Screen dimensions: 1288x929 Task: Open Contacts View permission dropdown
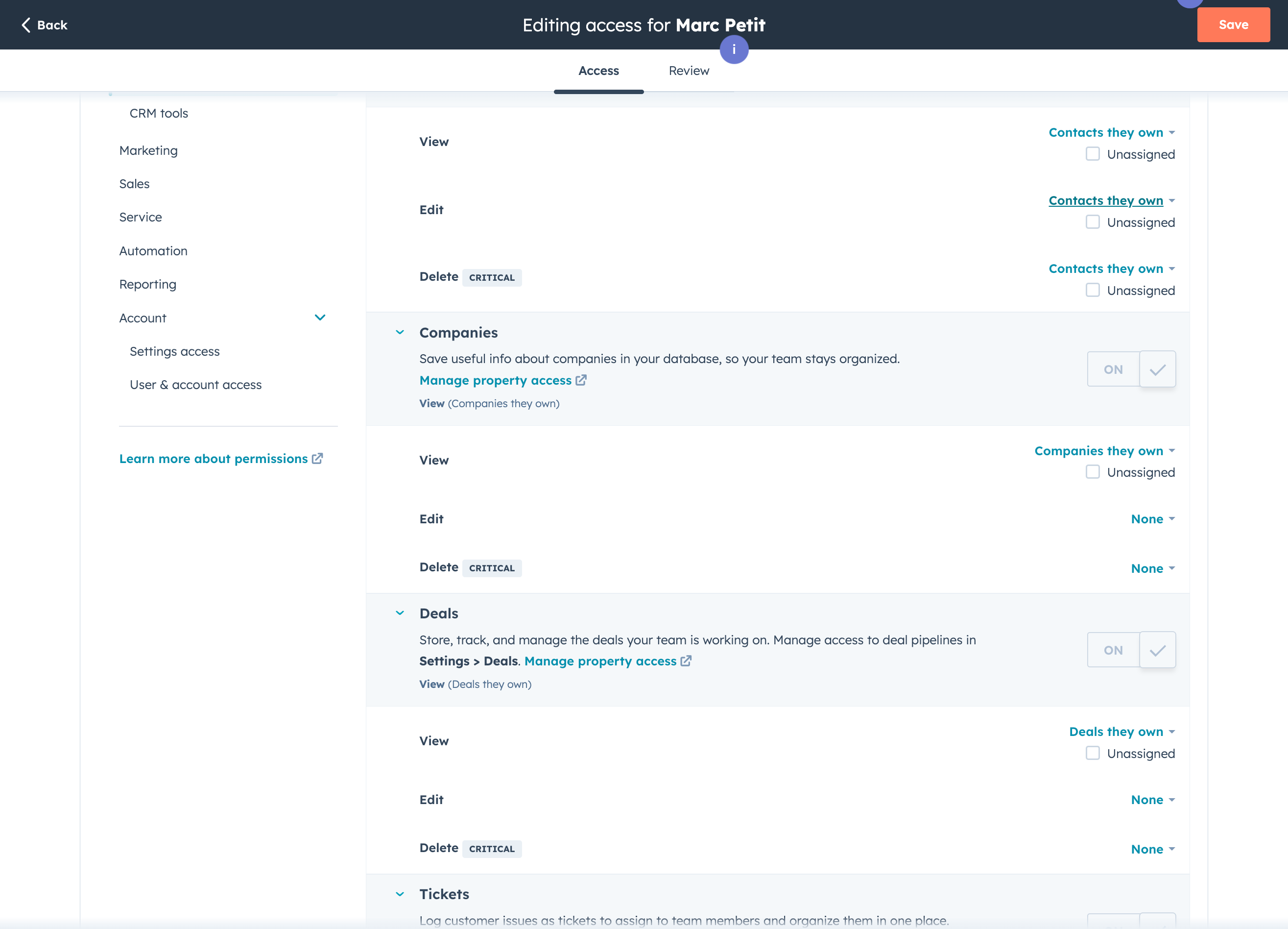pyautogui.click(x=1111, y=132)
